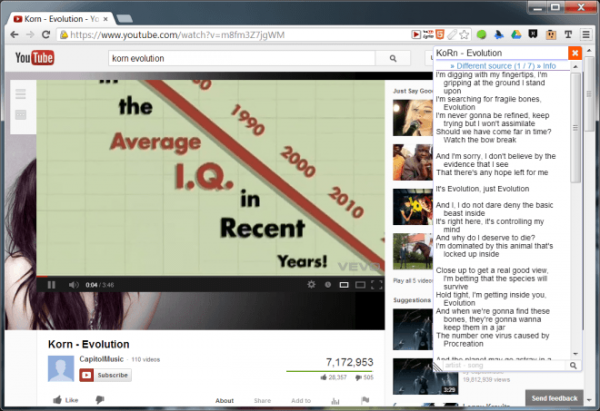Click the 'Different source (1 / 7)' link
Image resolution: width=600 pixels, height=411 pixels.
(x=493, y=66)
